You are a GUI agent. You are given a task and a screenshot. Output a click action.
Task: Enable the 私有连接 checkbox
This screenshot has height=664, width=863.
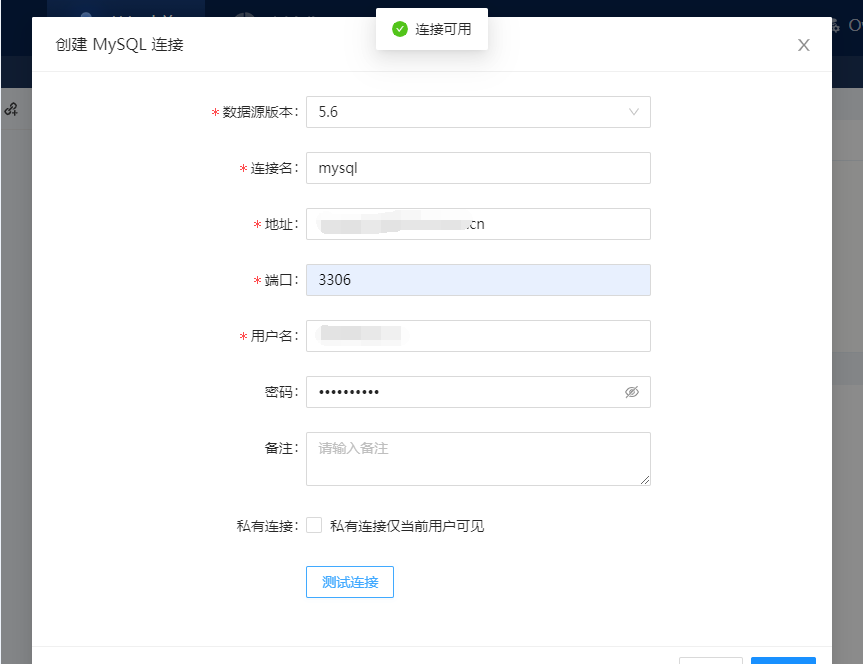(x=314, y=525)
